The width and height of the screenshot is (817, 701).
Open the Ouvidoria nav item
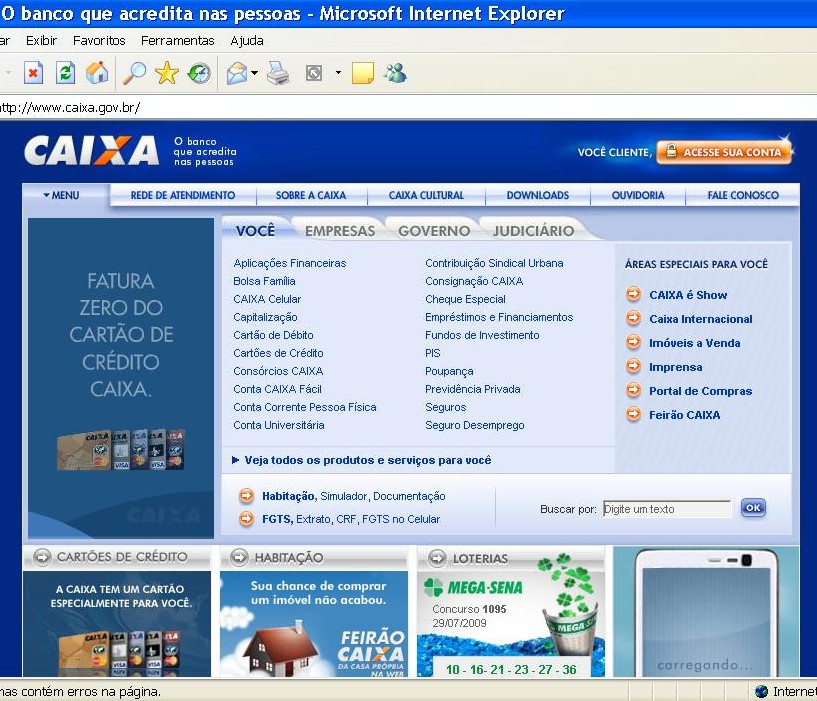(x=638, y=195)
